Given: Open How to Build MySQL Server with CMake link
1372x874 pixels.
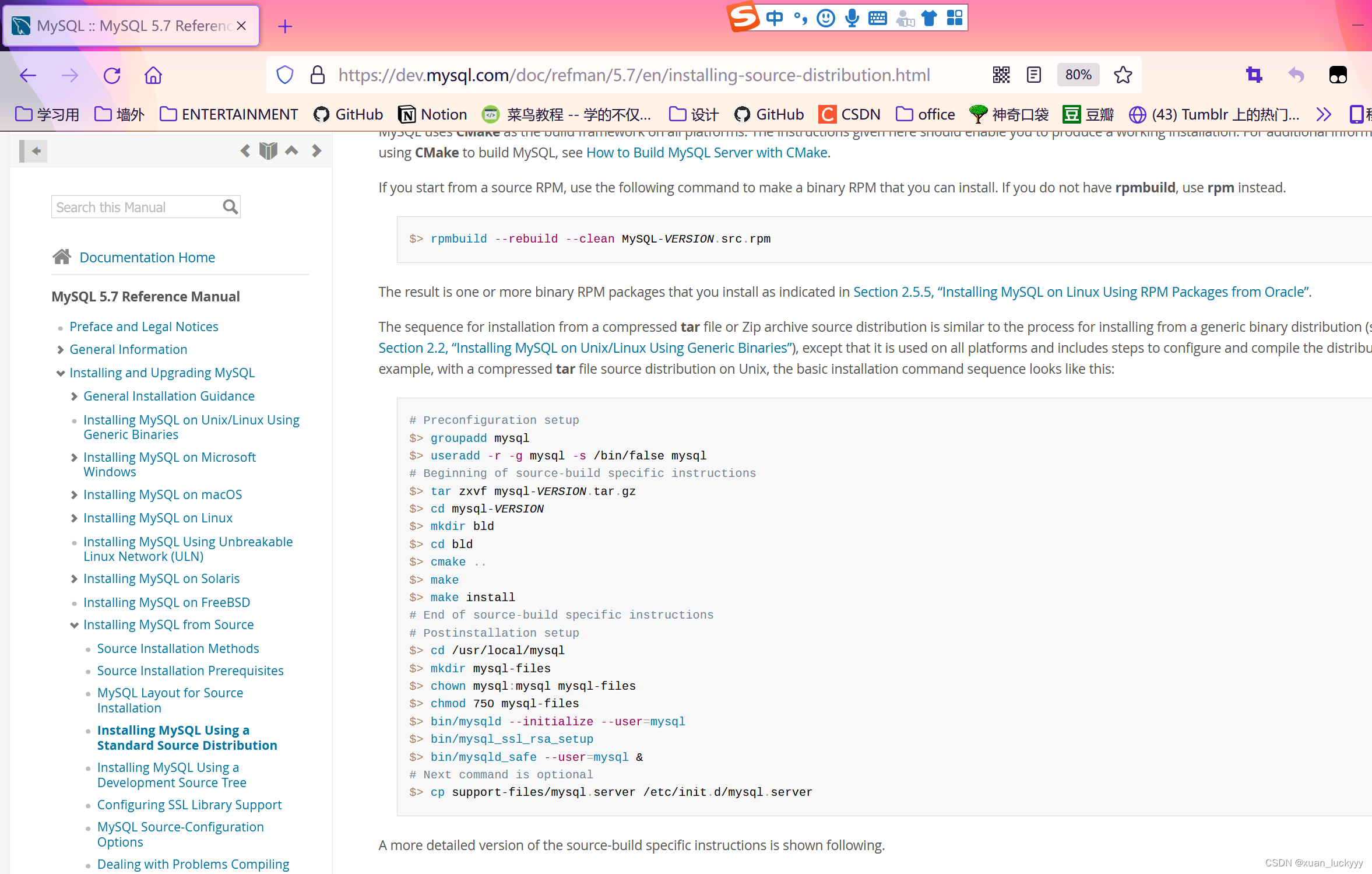Looking at the screenshot, I should 706,153.
